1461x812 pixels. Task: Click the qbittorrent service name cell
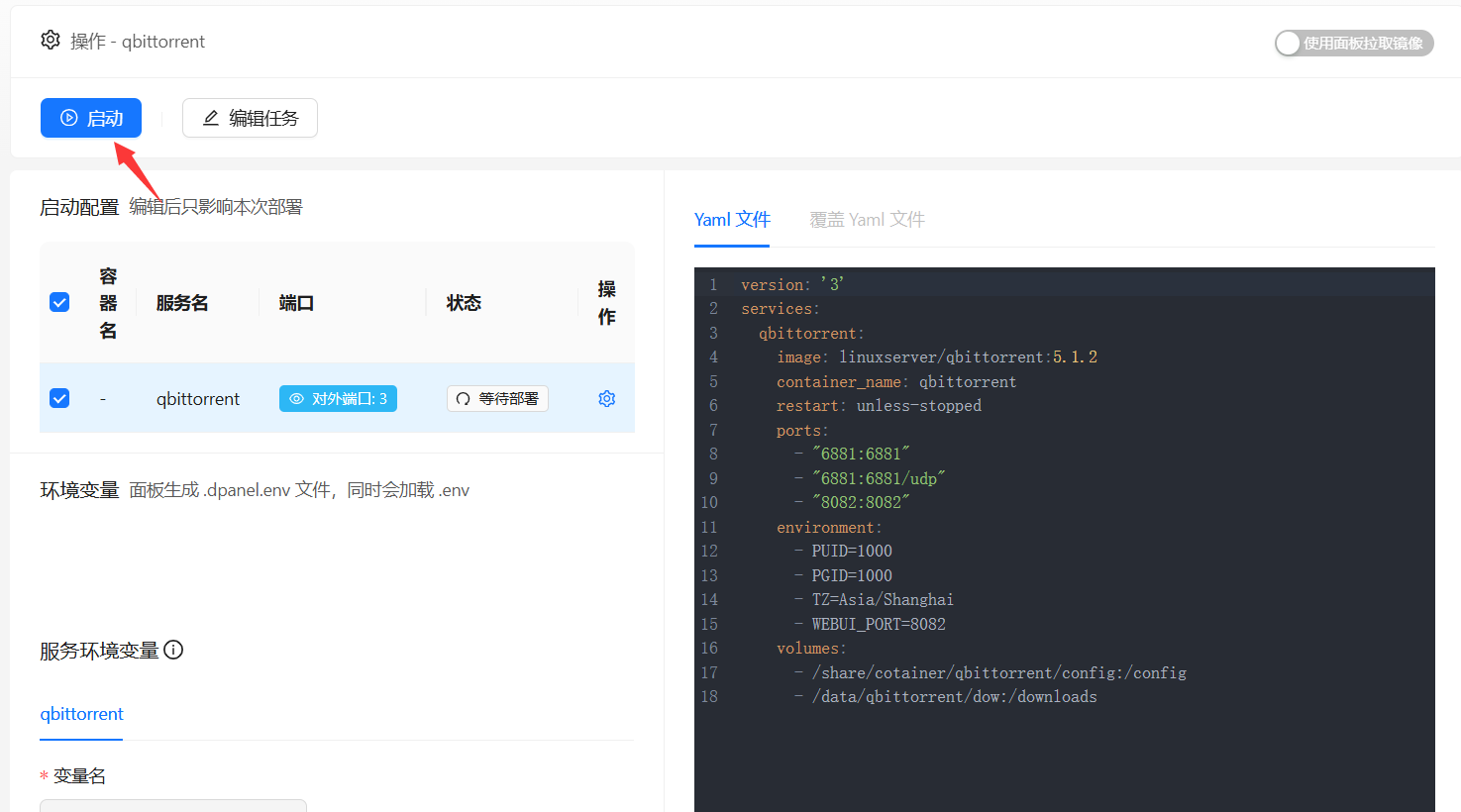tap(198, 398)
